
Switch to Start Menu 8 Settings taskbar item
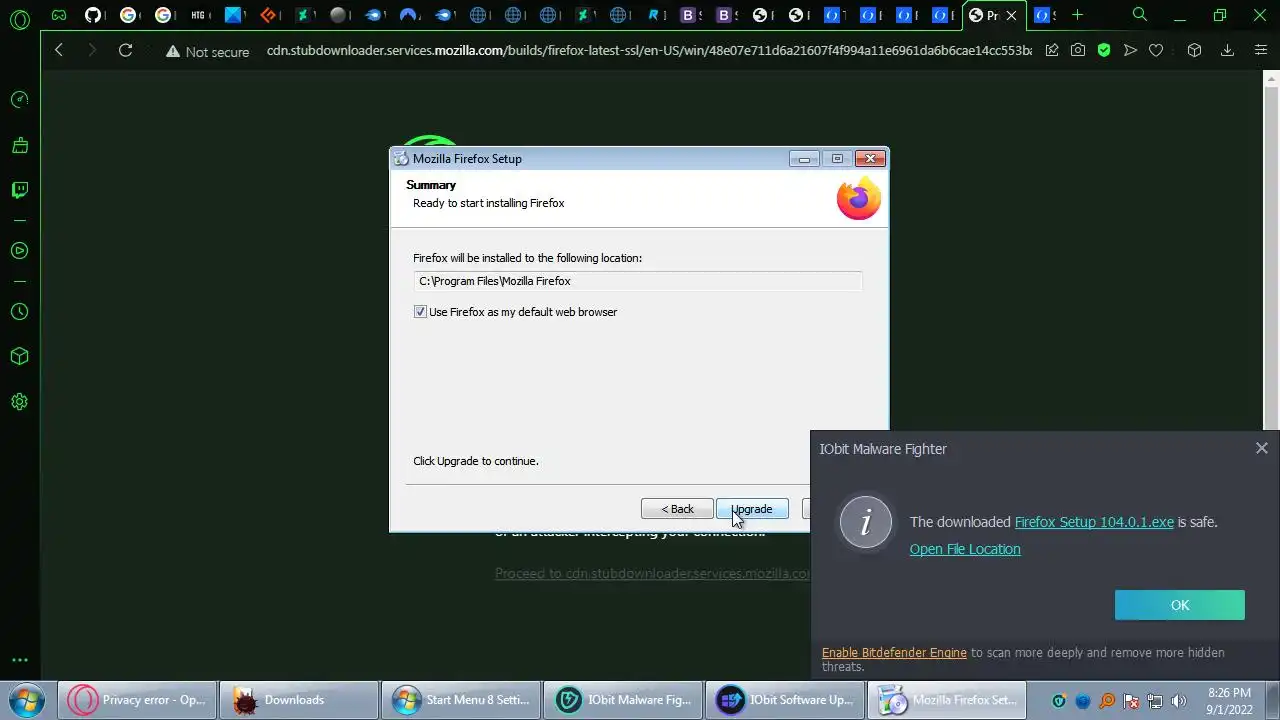[461, 700]
